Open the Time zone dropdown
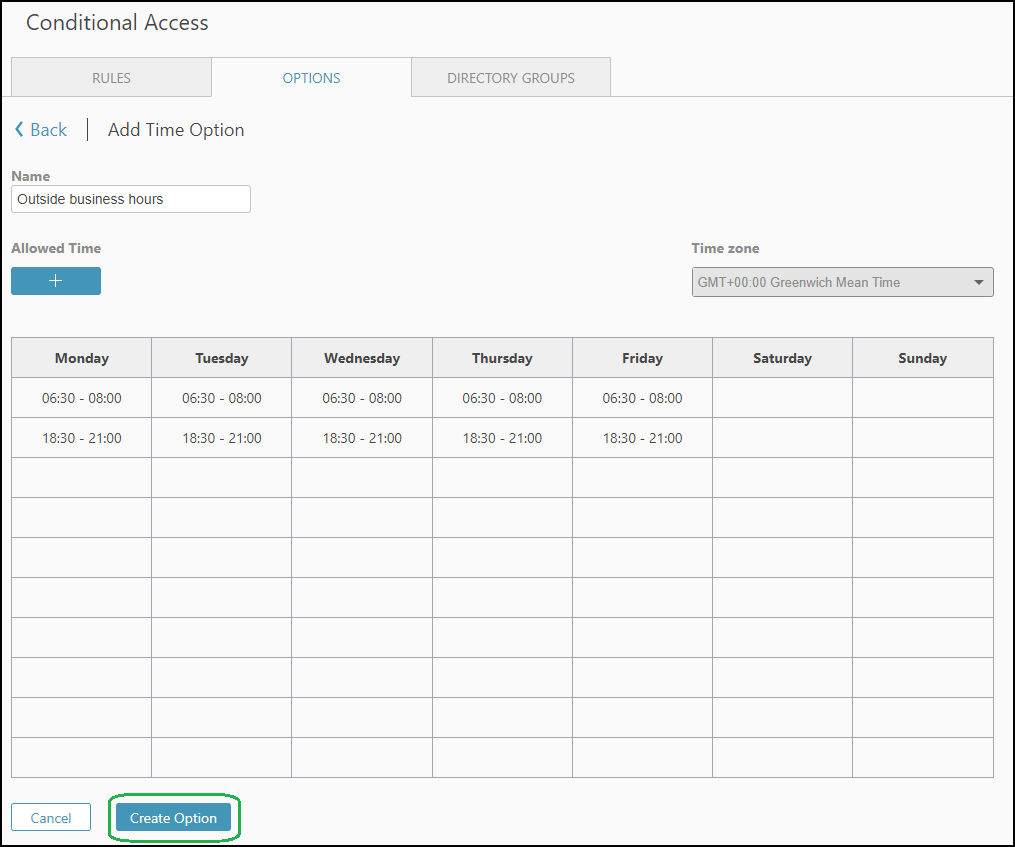 point(842,282)
